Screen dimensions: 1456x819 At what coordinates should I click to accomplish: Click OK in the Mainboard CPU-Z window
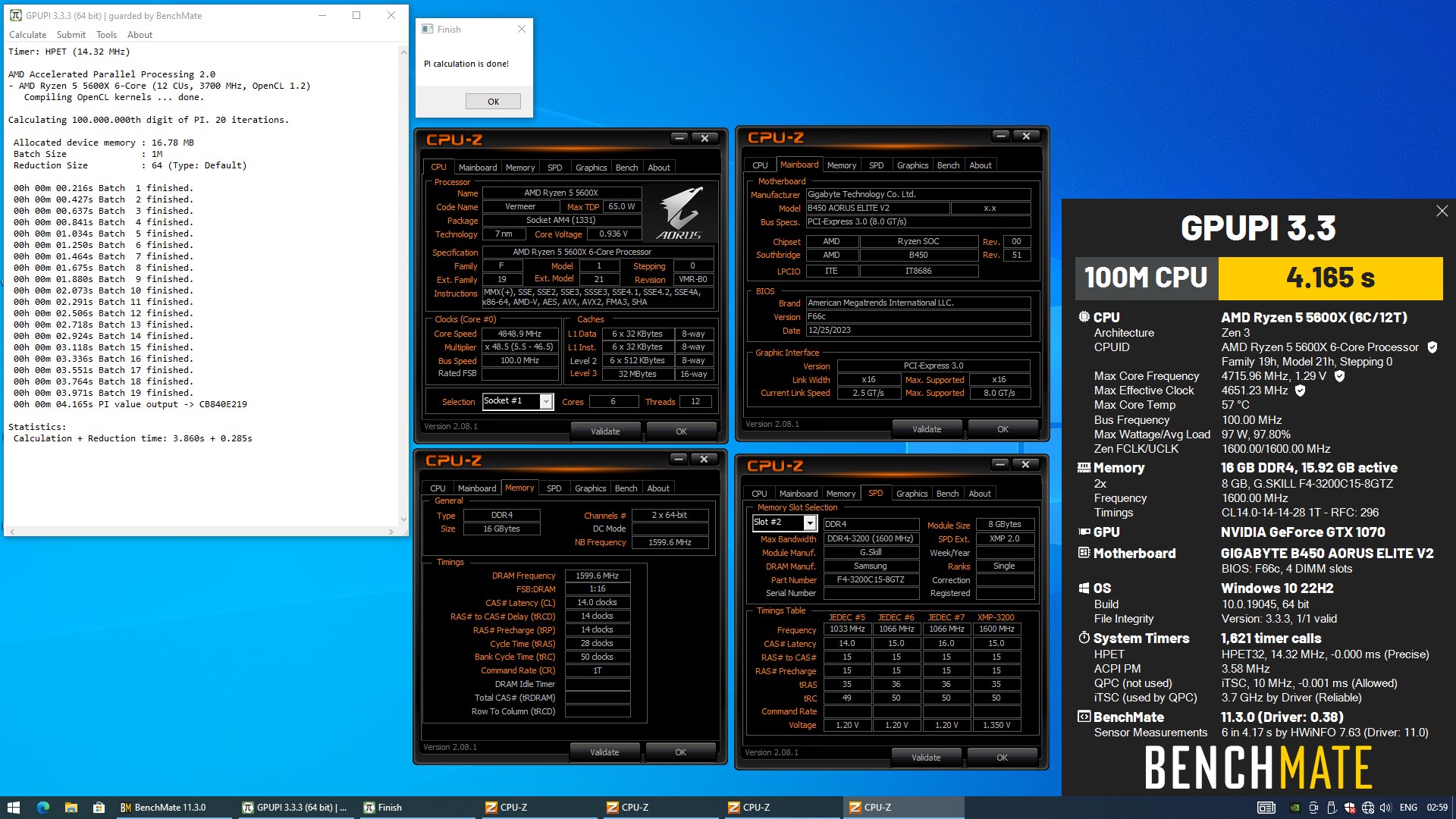1003,429
